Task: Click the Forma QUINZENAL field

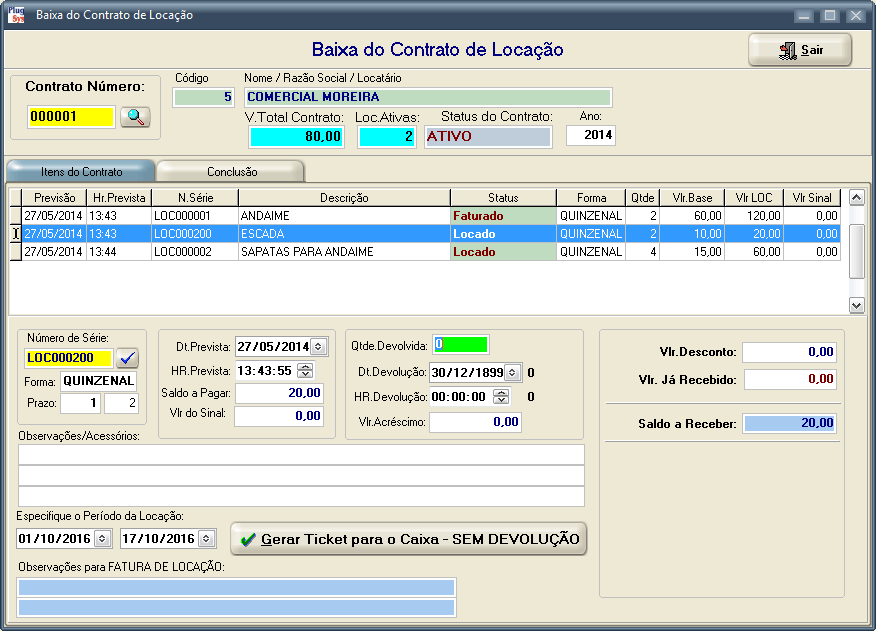Action: 98,381
